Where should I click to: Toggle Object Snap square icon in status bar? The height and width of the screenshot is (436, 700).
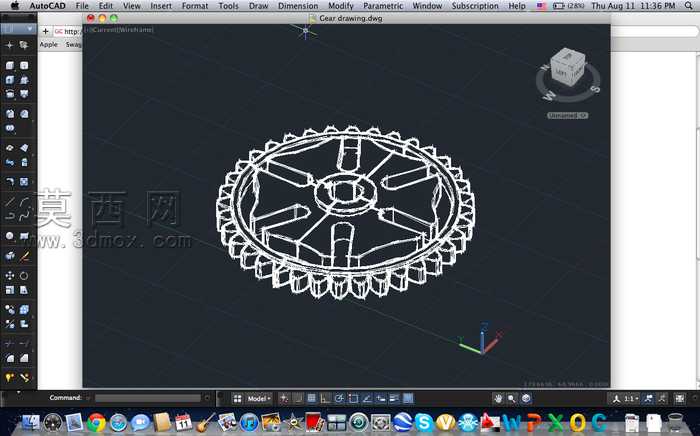pyautogui.click(x=353, y=399)
